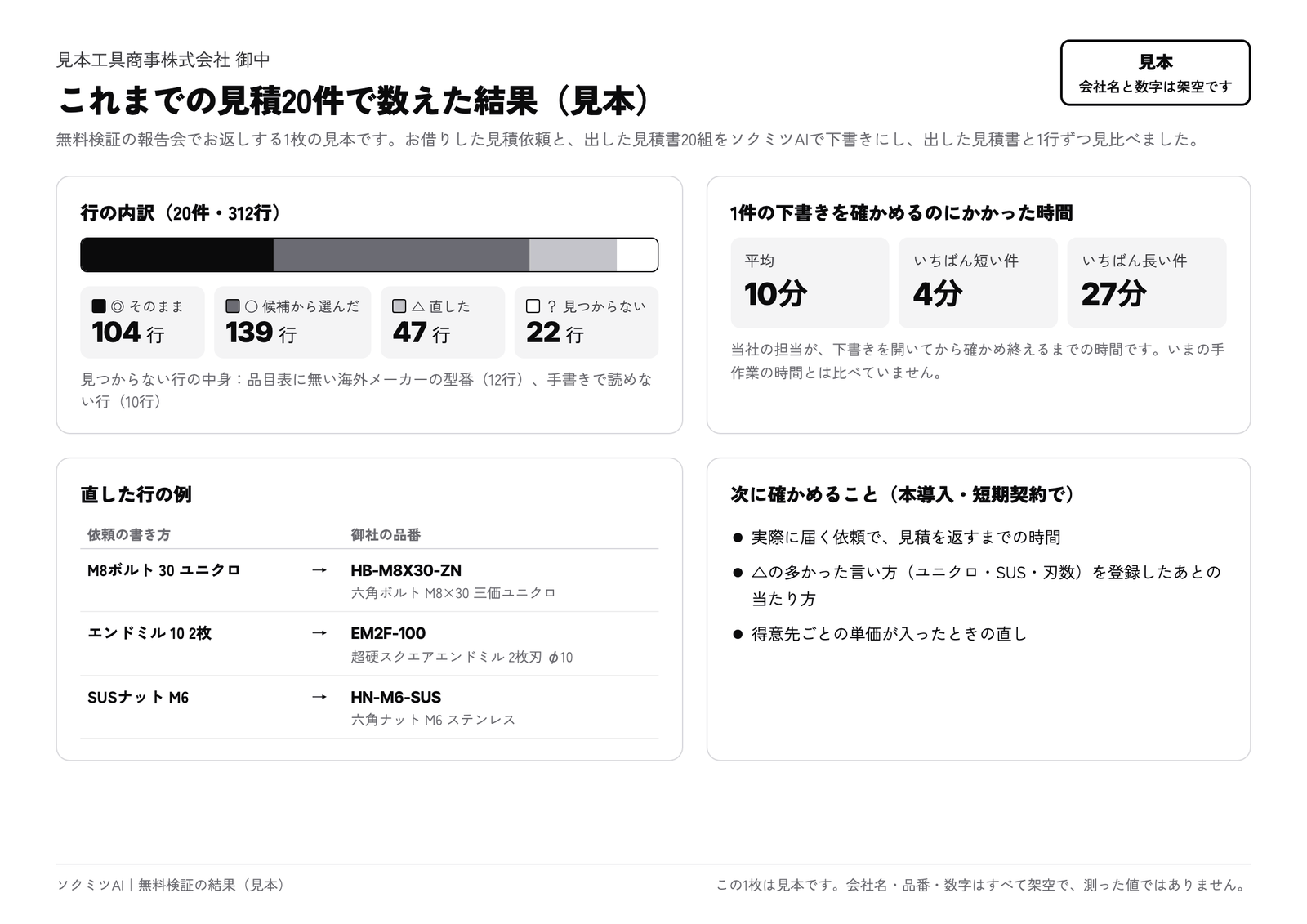
Task: Pick the white swatch beside ? 見つからない
Action: [533, 306]
